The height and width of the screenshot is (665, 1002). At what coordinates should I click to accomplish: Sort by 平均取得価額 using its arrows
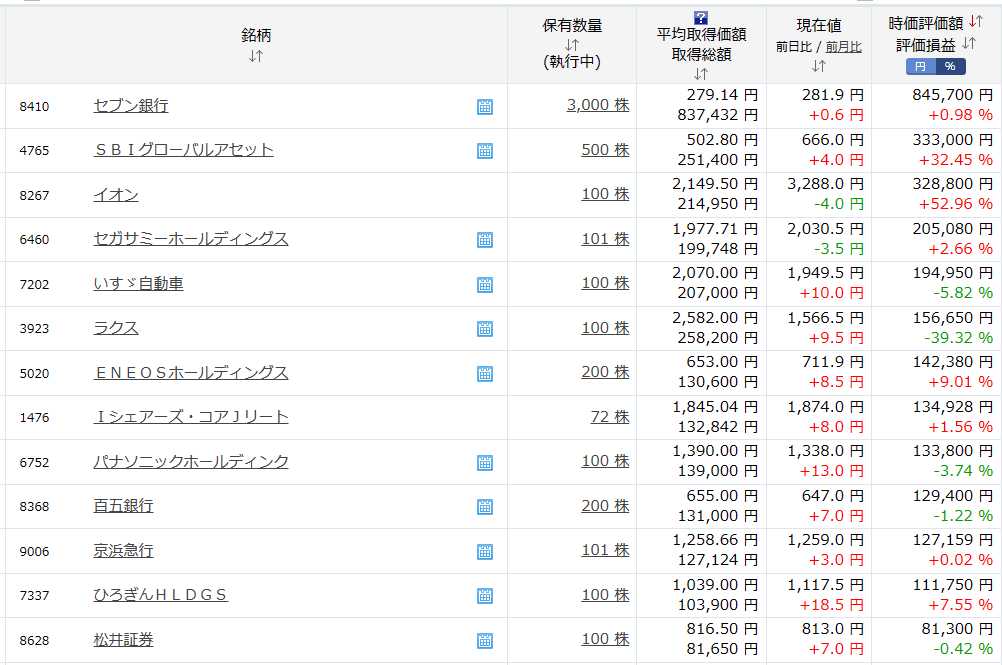(701, 73)
